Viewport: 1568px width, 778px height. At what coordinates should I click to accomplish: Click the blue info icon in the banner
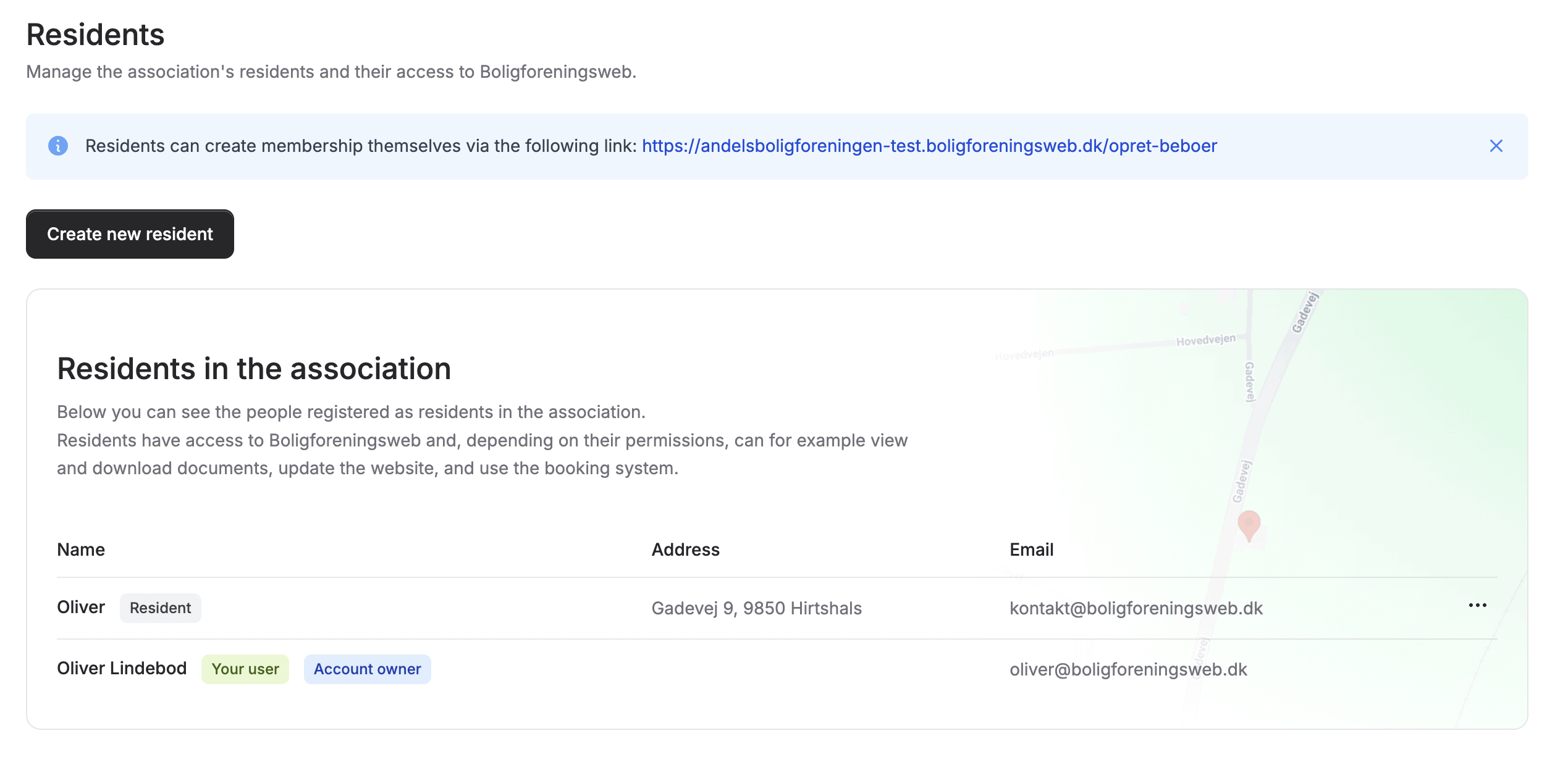coord(58,146)
